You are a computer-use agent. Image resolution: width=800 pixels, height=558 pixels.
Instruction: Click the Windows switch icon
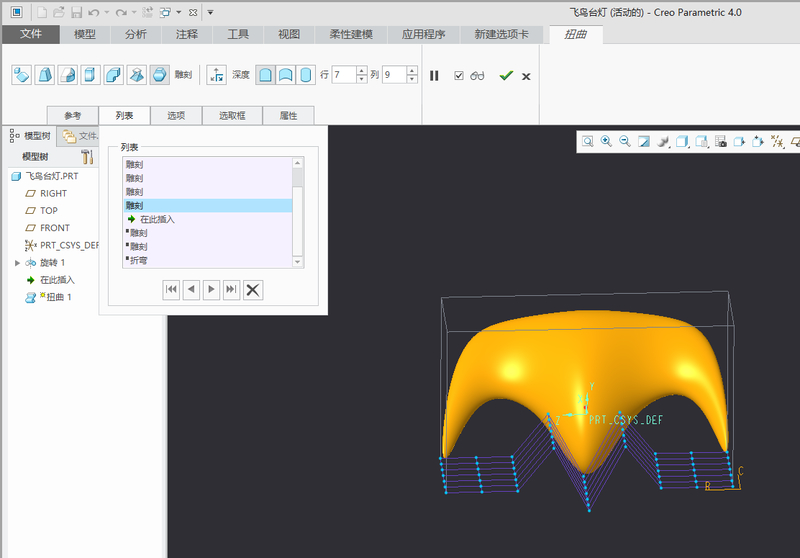(165, 12)
